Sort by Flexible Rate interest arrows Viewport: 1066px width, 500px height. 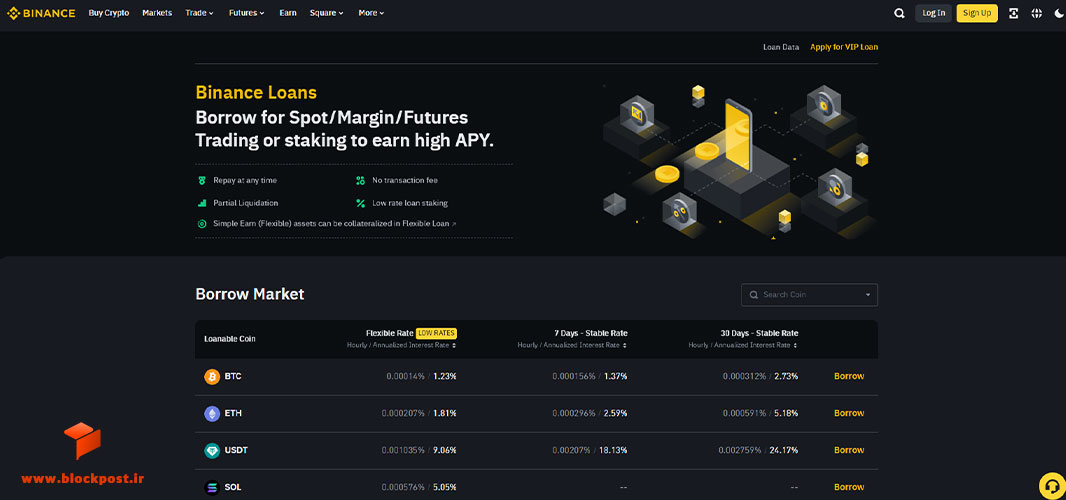[x=453, y=346]
